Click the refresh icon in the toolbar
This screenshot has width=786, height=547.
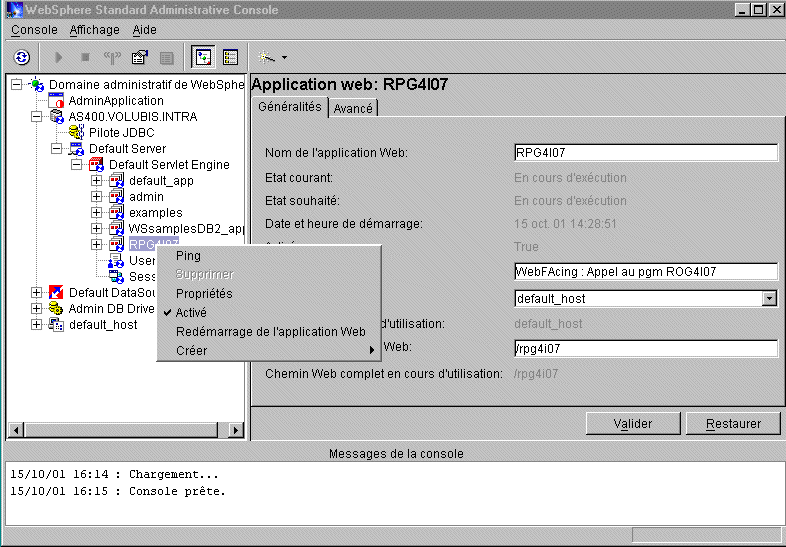tap(22, 58)
